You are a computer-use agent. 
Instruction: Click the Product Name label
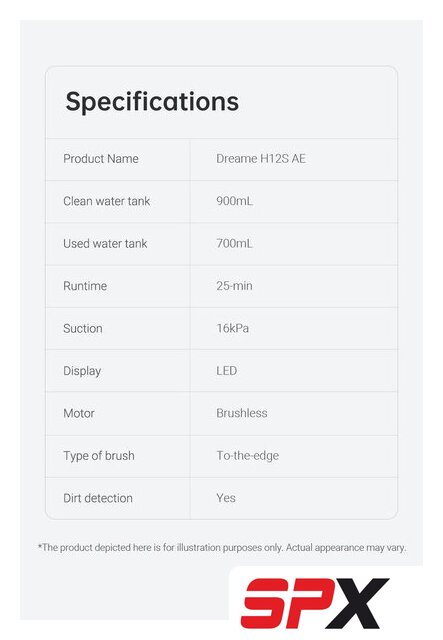(x=101, y=158)
